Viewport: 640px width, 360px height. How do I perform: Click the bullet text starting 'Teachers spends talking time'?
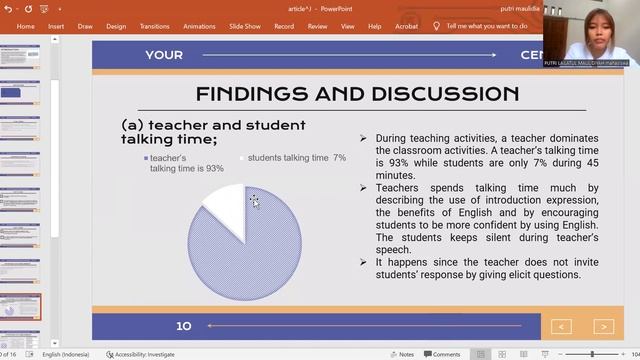coord(487,219)
